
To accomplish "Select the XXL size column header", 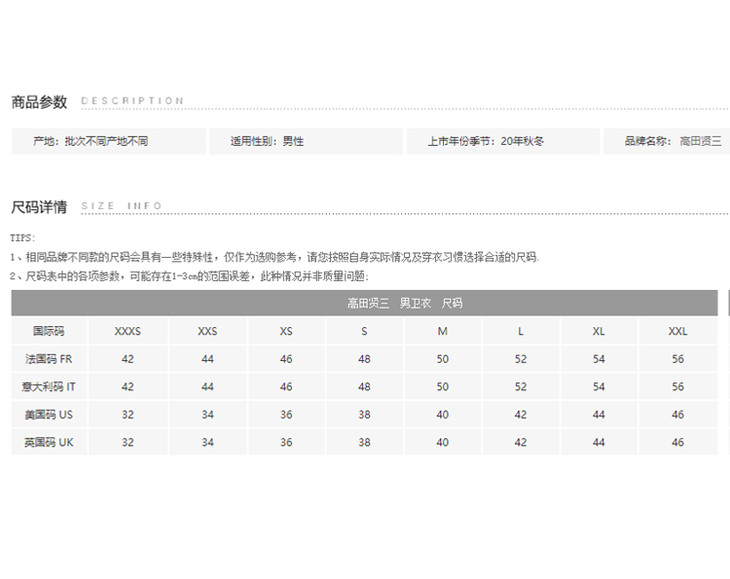I will point(678,331).
